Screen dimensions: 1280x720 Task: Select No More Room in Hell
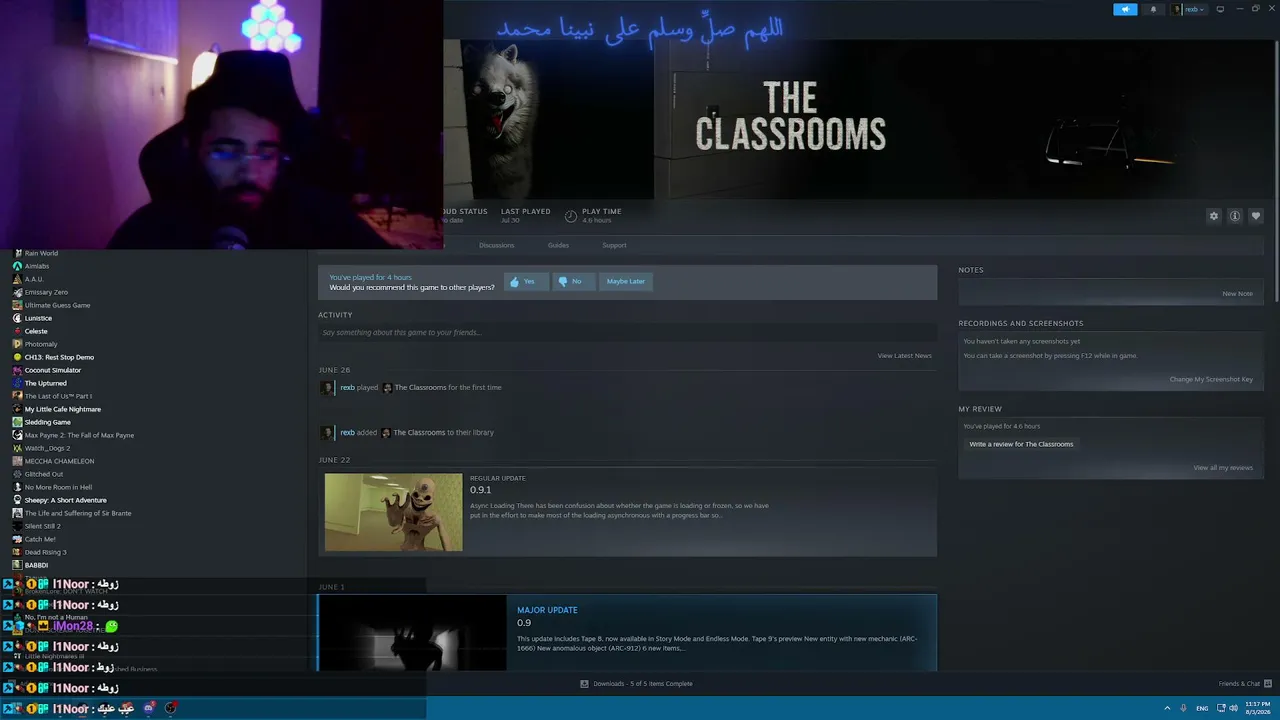(58, 488)
